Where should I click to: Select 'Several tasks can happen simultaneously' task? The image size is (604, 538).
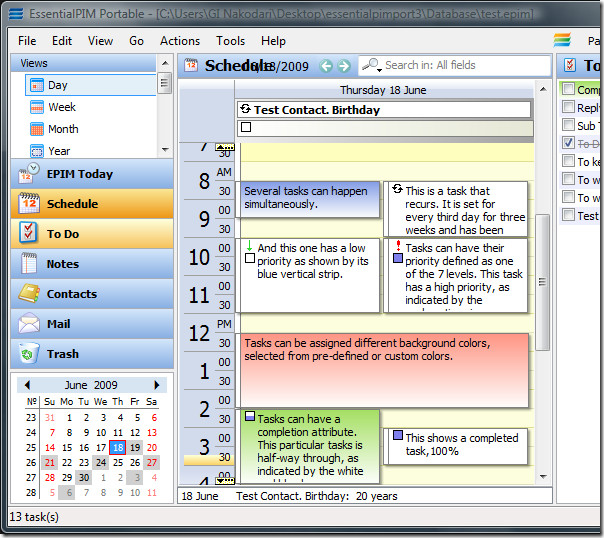[308, 199]
